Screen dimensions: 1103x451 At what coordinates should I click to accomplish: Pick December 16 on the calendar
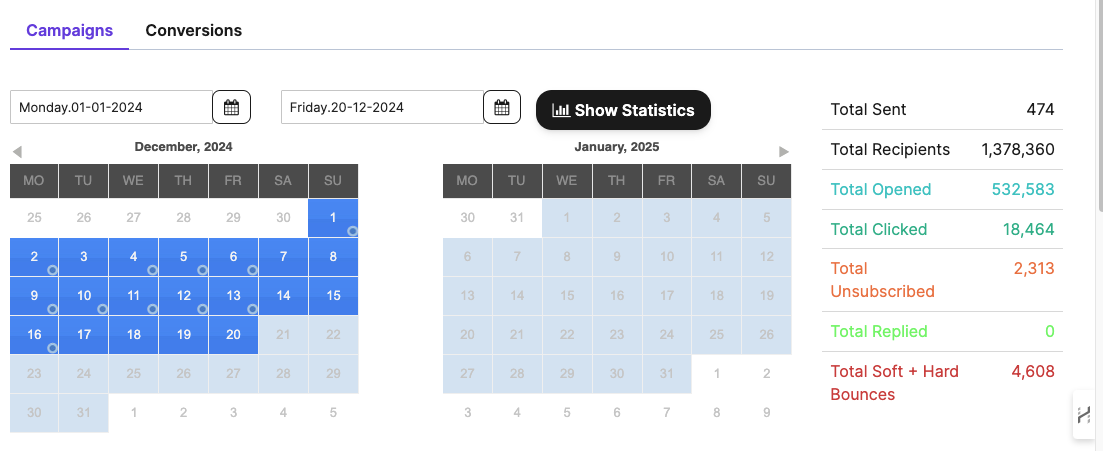(34, 335)
